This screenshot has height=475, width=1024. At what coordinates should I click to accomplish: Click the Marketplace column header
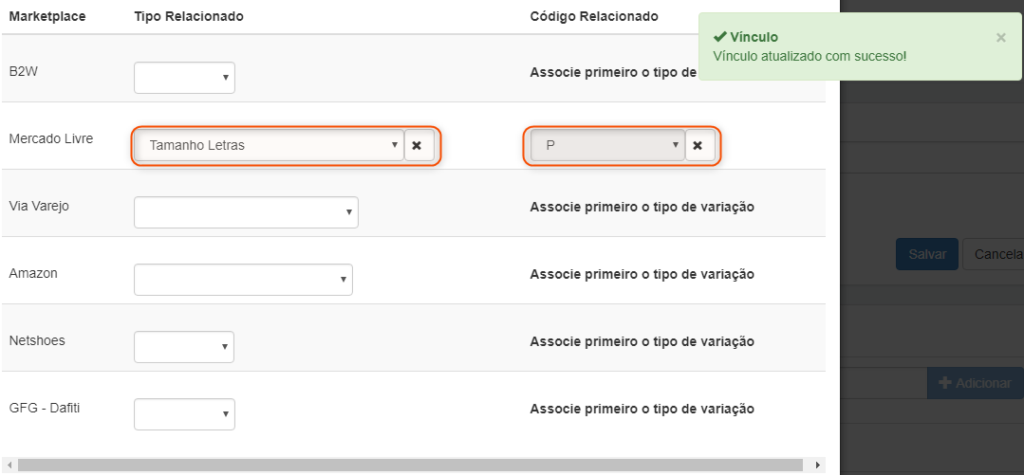pyautogui.click(x=47, y=16)
